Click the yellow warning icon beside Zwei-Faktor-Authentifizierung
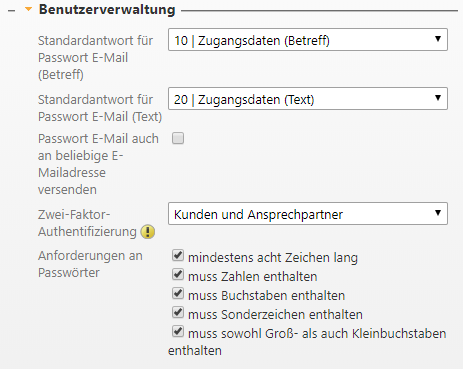 (148, 232)
